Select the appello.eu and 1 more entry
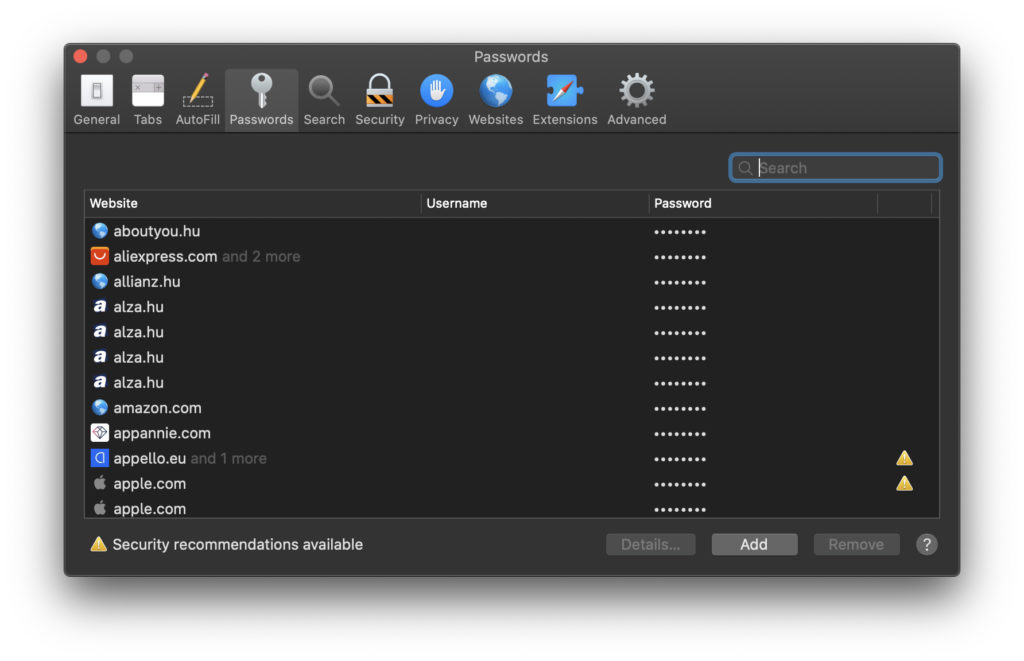Image resolution: width=1024 pixels, height=661 pixels. tap(511, 458)
